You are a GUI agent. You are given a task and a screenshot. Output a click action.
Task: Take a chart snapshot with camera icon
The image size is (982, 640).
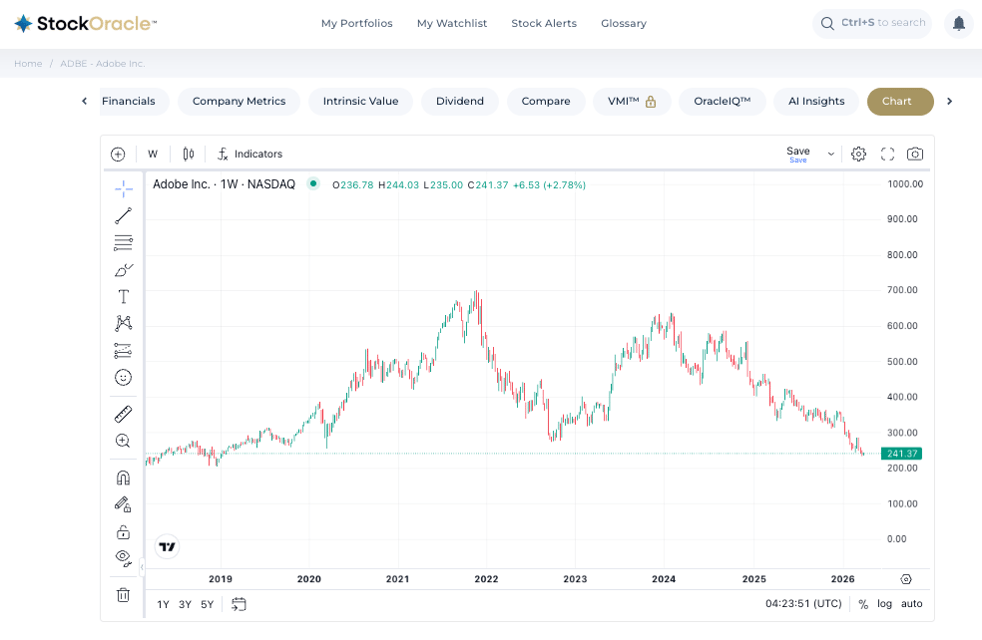tap(915, 154)
